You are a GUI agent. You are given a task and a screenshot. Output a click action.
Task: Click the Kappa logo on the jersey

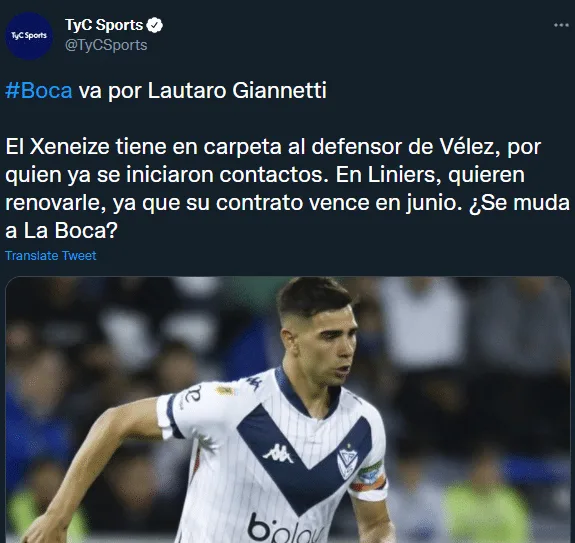(x=278, y=453)
